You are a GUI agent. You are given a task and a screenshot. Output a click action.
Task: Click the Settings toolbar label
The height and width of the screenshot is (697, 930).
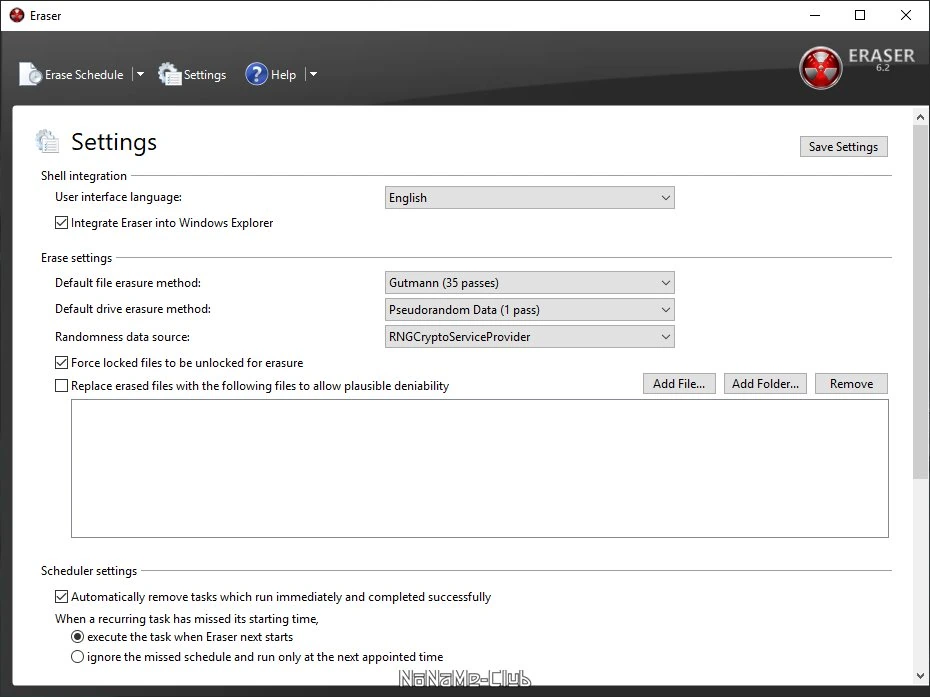205,75
